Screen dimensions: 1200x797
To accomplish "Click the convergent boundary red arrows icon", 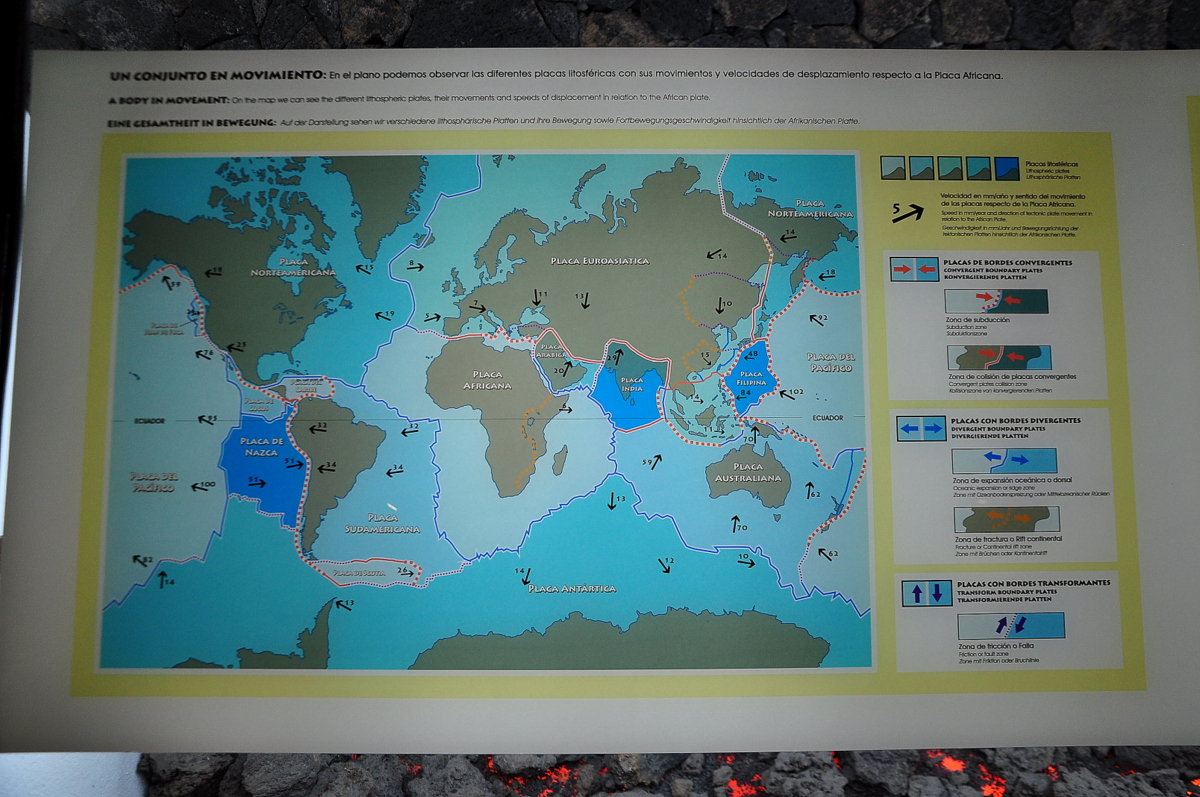I will click(x=911, y=268).
